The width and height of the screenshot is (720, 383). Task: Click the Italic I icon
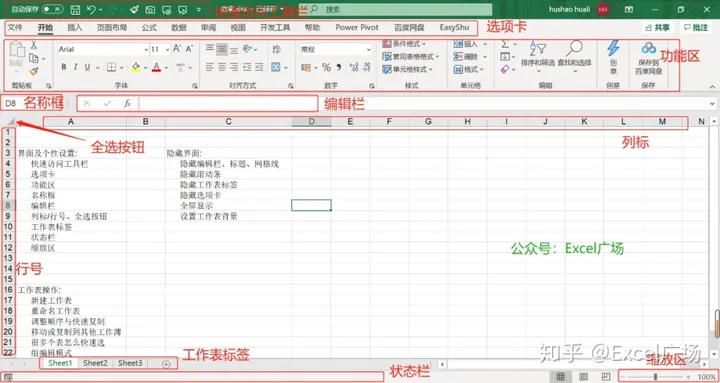pos(75,68)
